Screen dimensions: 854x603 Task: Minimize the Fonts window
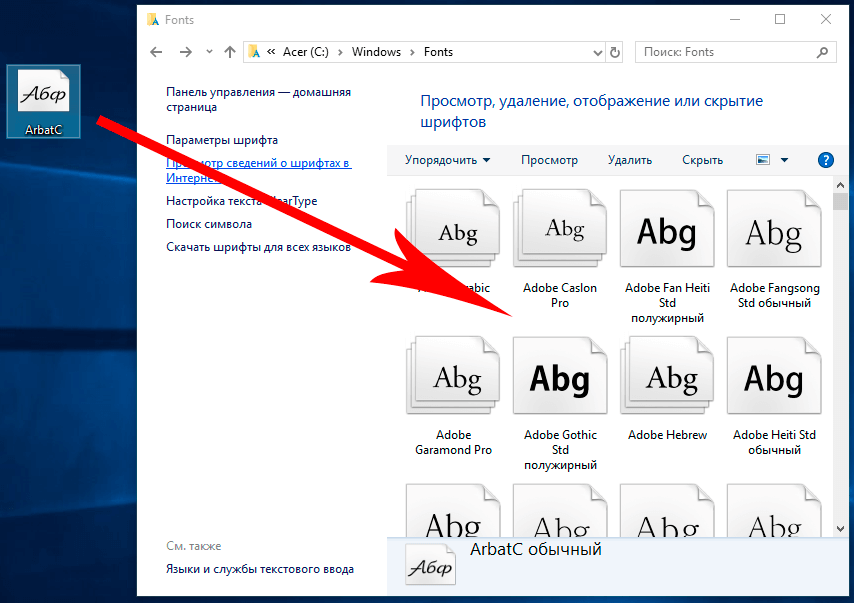pos(735,20)
